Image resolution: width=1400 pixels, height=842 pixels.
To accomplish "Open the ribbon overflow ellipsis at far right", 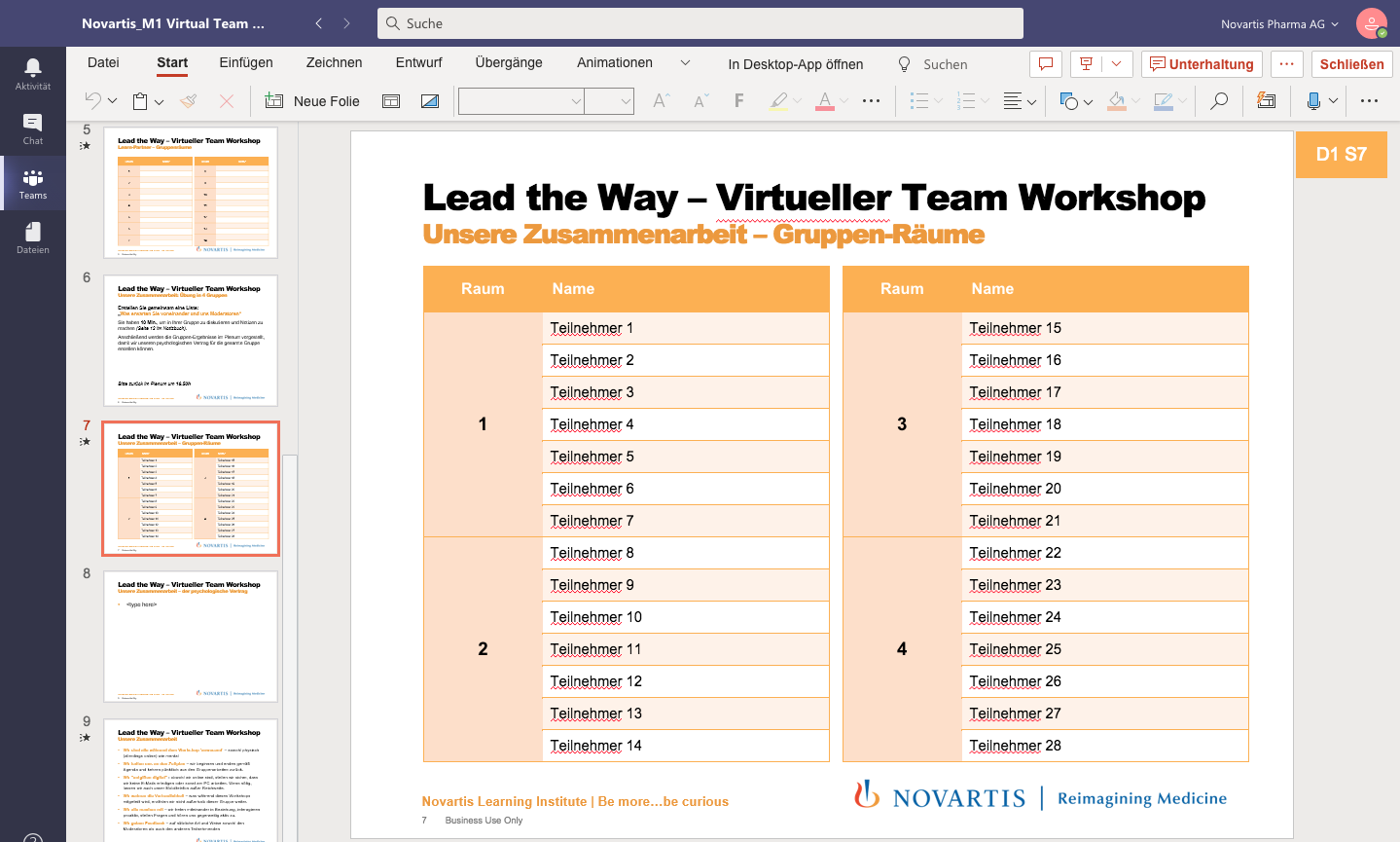I will [1369, 100].
